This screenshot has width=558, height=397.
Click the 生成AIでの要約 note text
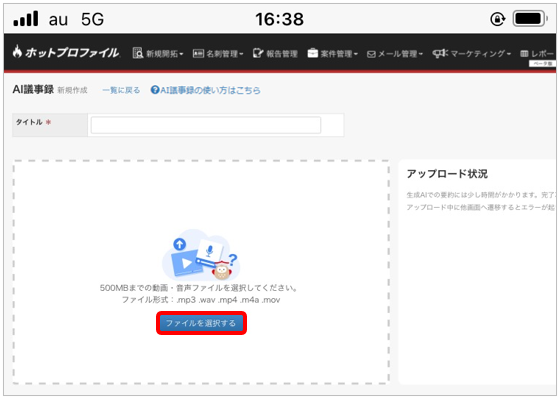(480, 195)
